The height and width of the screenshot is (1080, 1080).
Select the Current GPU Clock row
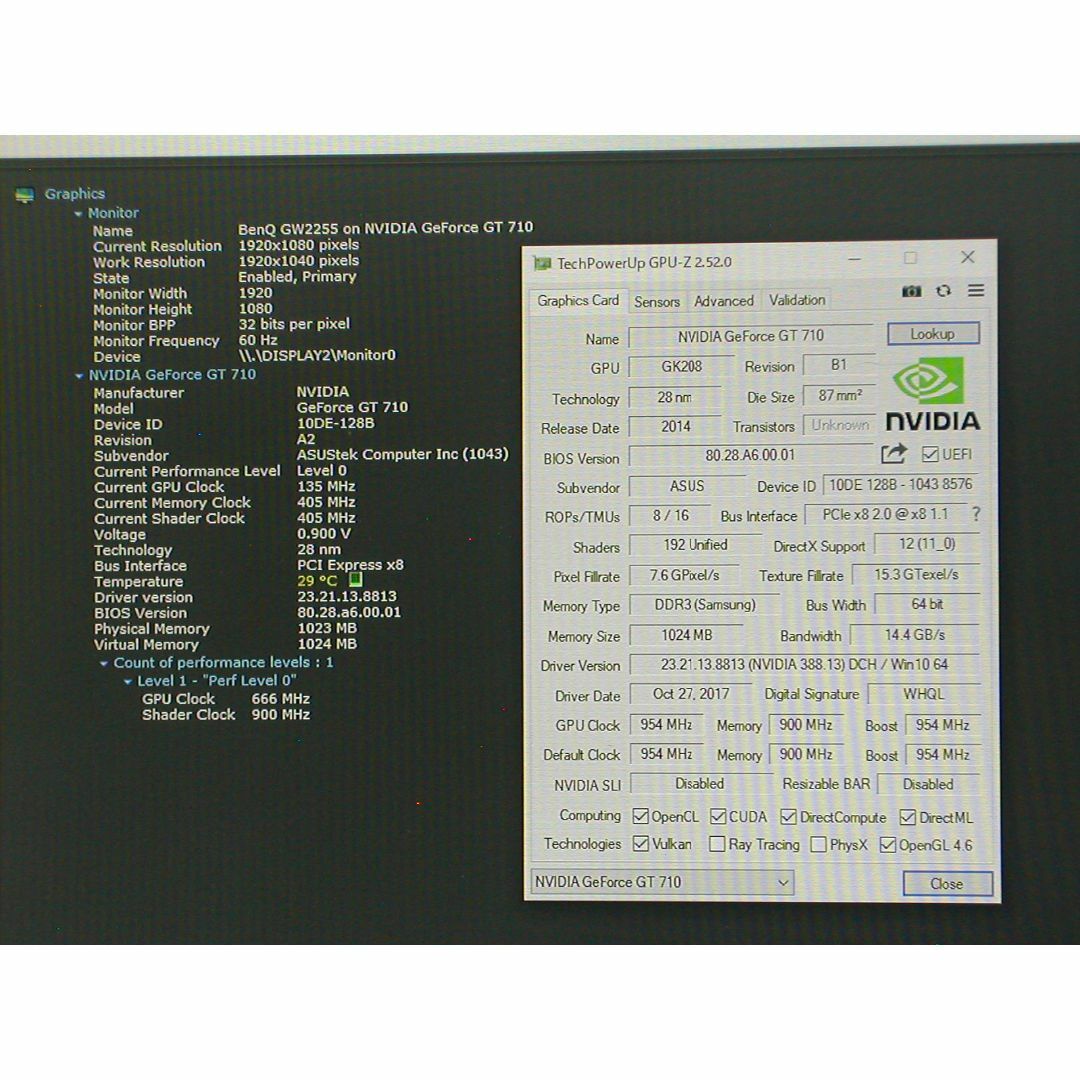225,487
